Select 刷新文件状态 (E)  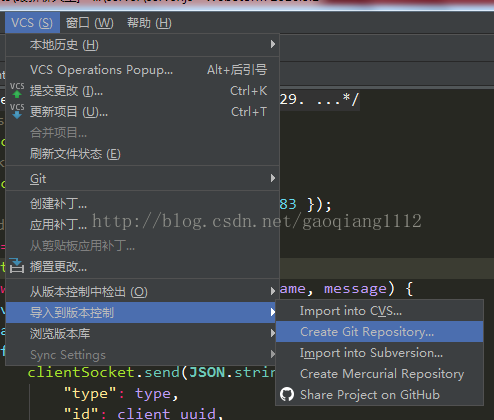[143, 154]
